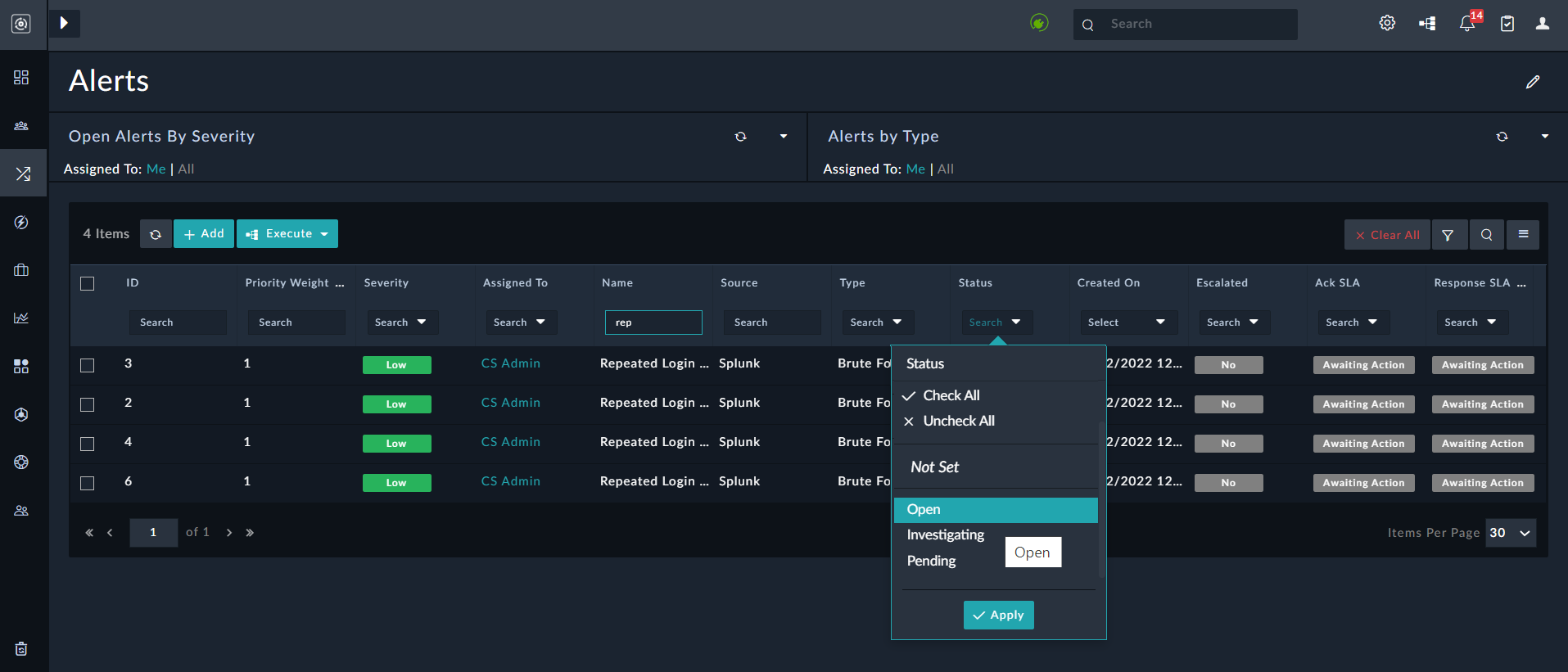The width and height of the screenshot is (1568, 672).
Task: Click the FortiSOAR logo icon
Action: pos(21,24)
